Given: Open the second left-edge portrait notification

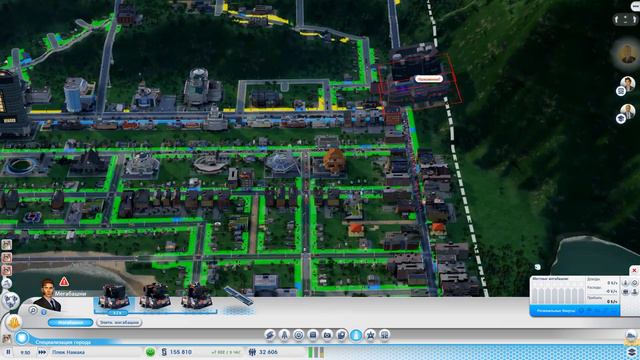Looking at the screenshot, I should 7,258.
